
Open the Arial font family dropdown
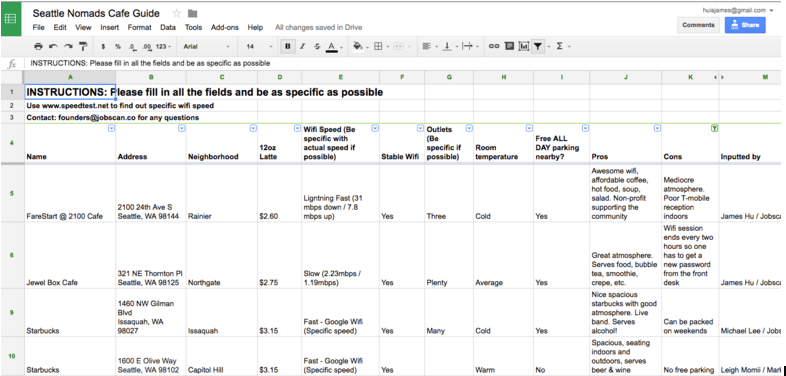point(206,46)
